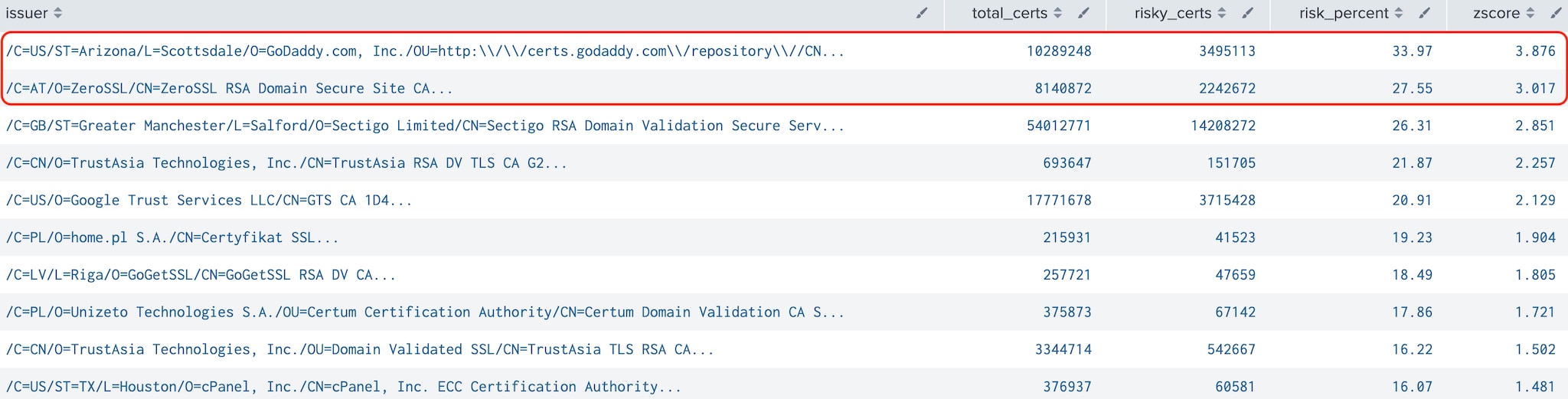
Task: Click the pencil edit icon for issuer column
Action: 922,13
